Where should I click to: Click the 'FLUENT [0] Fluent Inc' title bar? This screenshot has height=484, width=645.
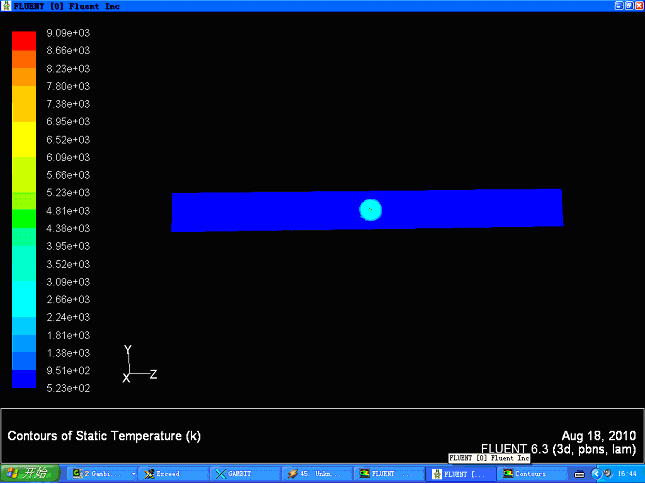tap(300, 6)
